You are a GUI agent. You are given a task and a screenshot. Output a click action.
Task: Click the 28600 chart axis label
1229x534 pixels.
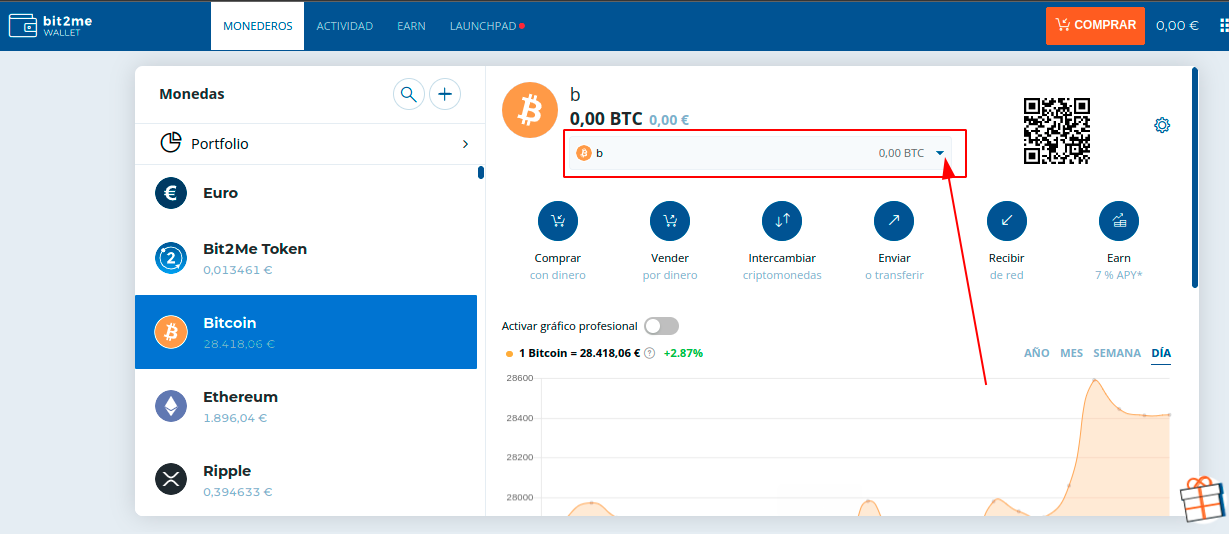(519, 378)
